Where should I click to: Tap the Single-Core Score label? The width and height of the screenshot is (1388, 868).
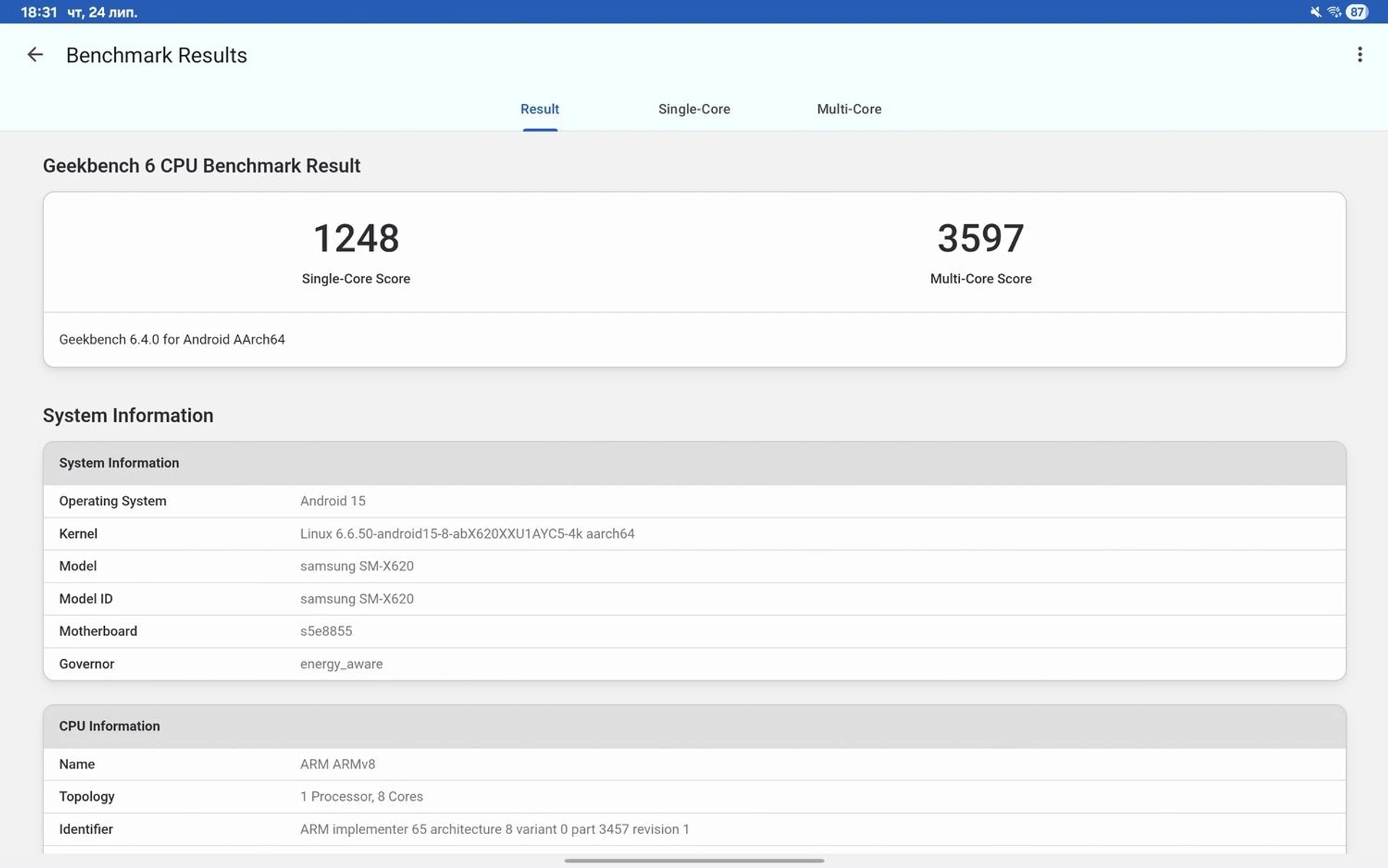point(356,279)
